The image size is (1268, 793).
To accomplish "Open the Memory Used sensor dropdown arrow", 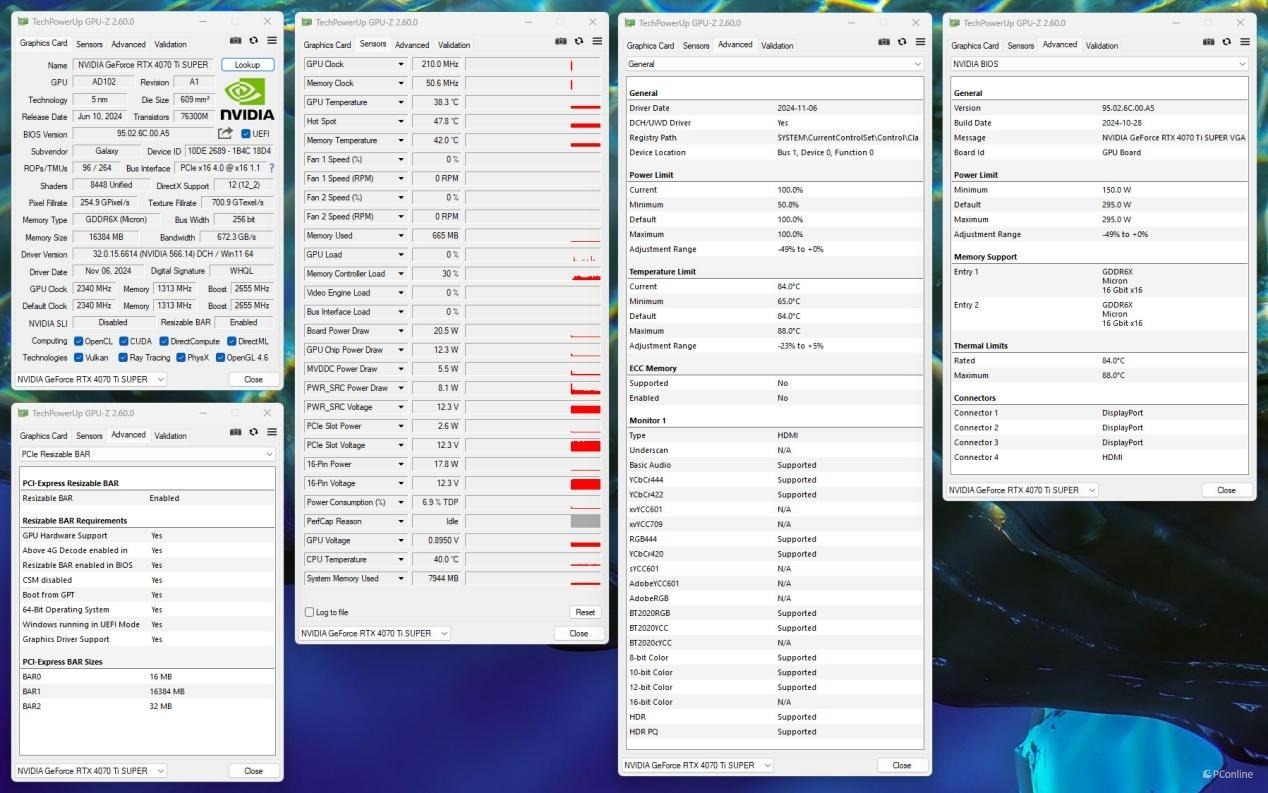I will click(401, 236).
